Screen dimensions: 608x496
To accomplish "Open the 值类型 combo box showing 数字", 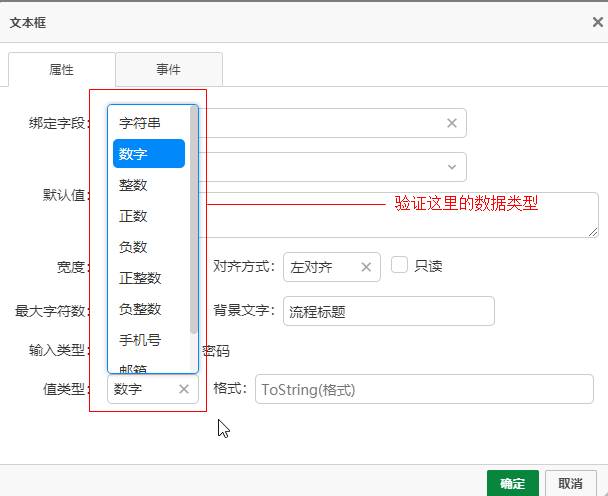I will coord(153,389).
